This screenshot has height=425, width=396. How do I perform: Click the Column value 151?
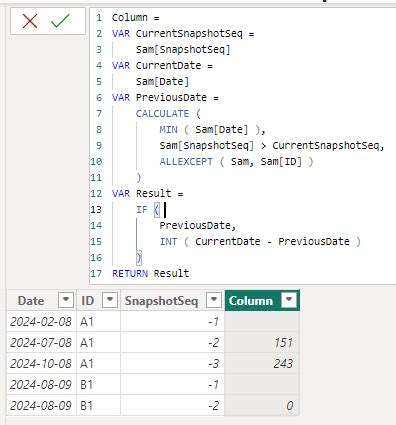click(x=262, y=343)
